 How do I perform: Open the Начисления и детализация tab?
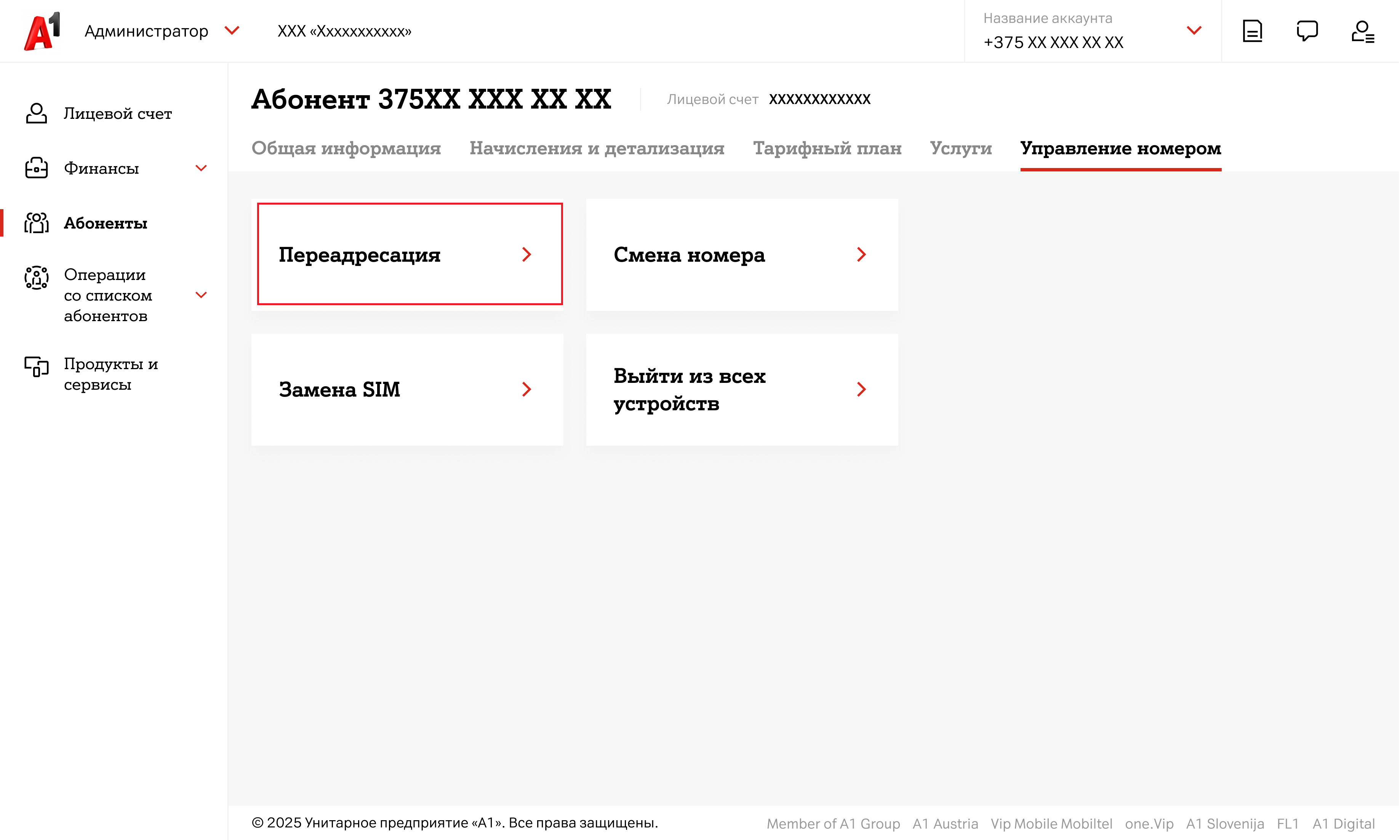point(597,148)
